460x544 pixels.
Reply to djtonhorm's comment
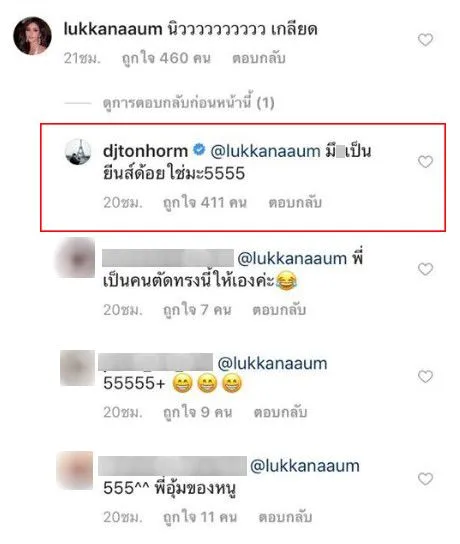pos(295,202)
